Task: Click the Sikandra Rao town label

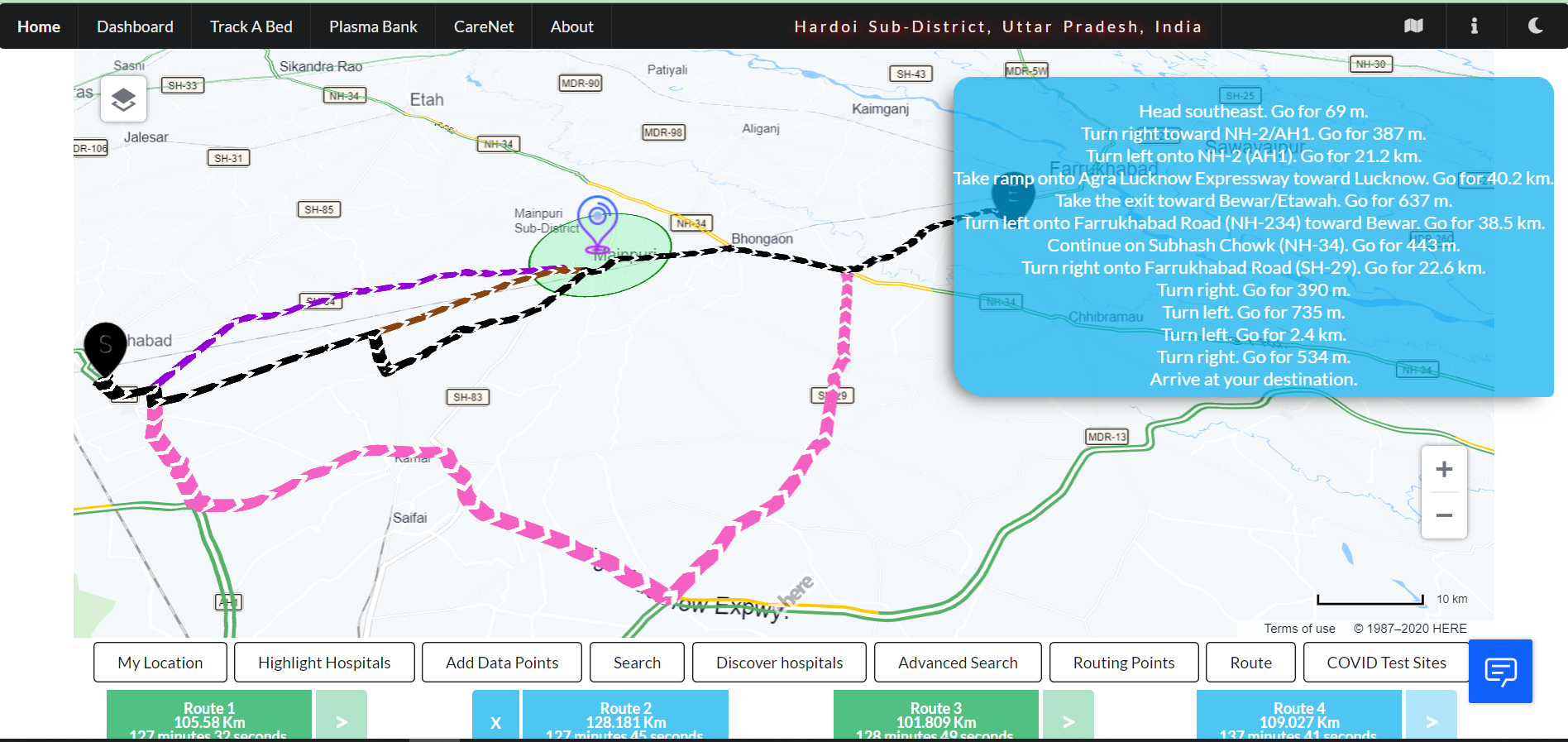Action: click(321, 66)
